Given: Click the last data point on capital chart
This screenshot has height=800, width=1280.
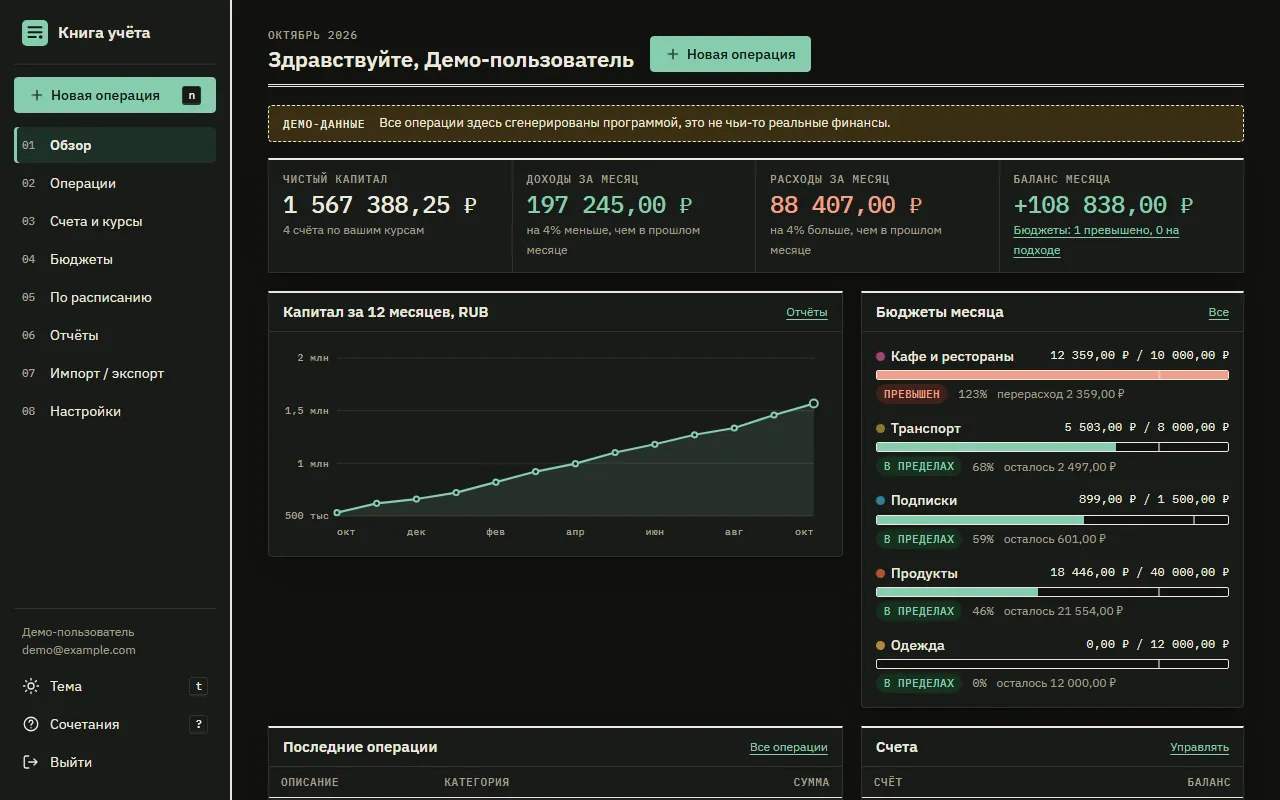Looking at the screenshot, I should click(814, 403).
